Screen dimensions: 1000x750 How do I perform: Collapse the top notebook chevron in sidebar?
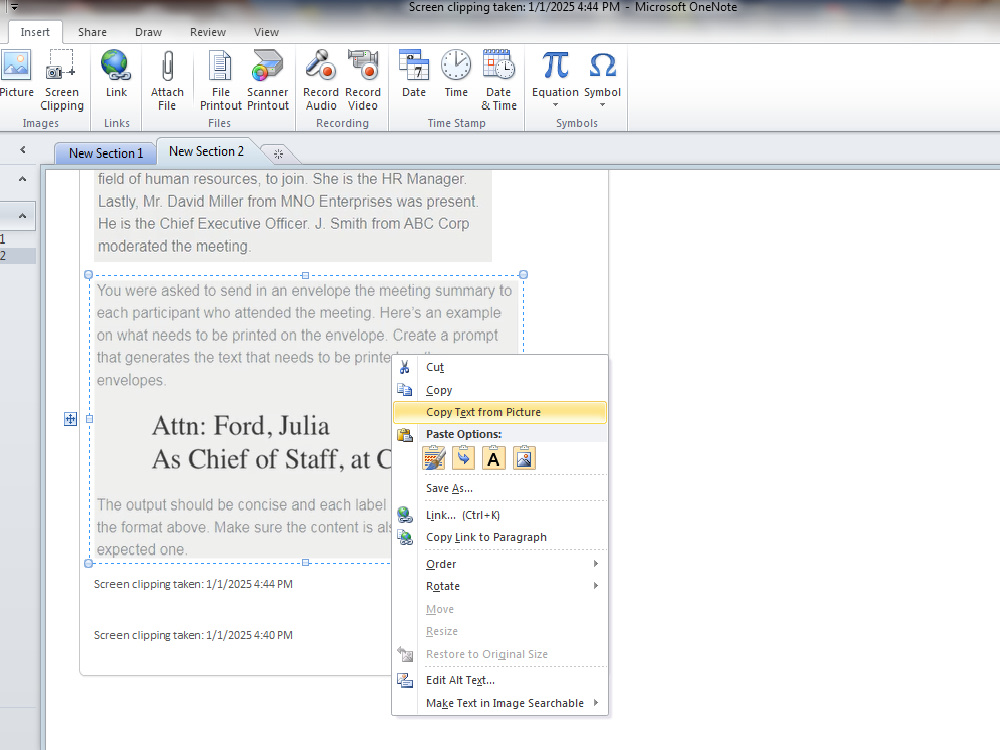click(22, 179)
